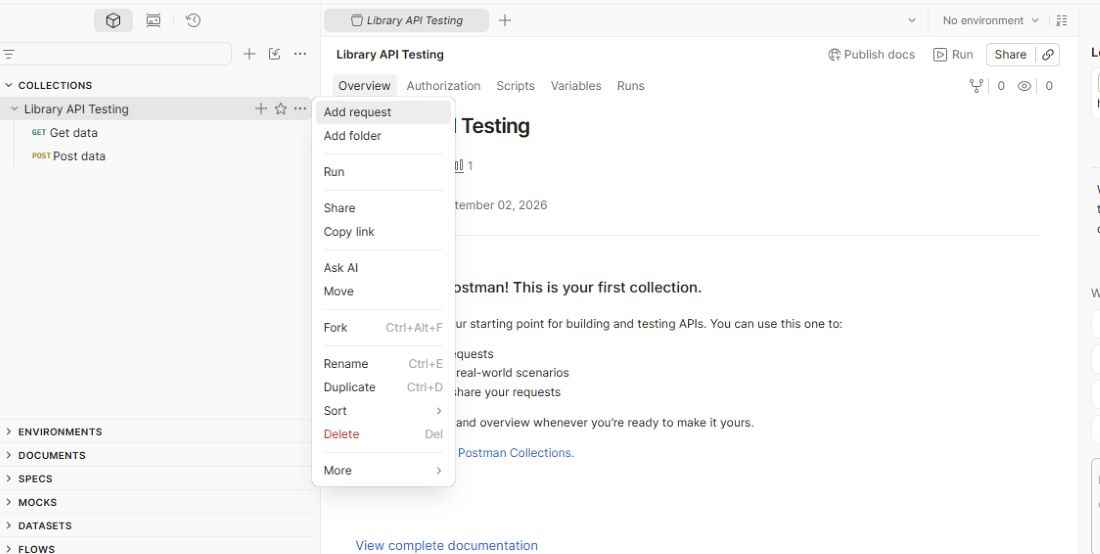The image size is (1100, 554).
Task: Choose Delete in the context menu
Action: [383, 434]
